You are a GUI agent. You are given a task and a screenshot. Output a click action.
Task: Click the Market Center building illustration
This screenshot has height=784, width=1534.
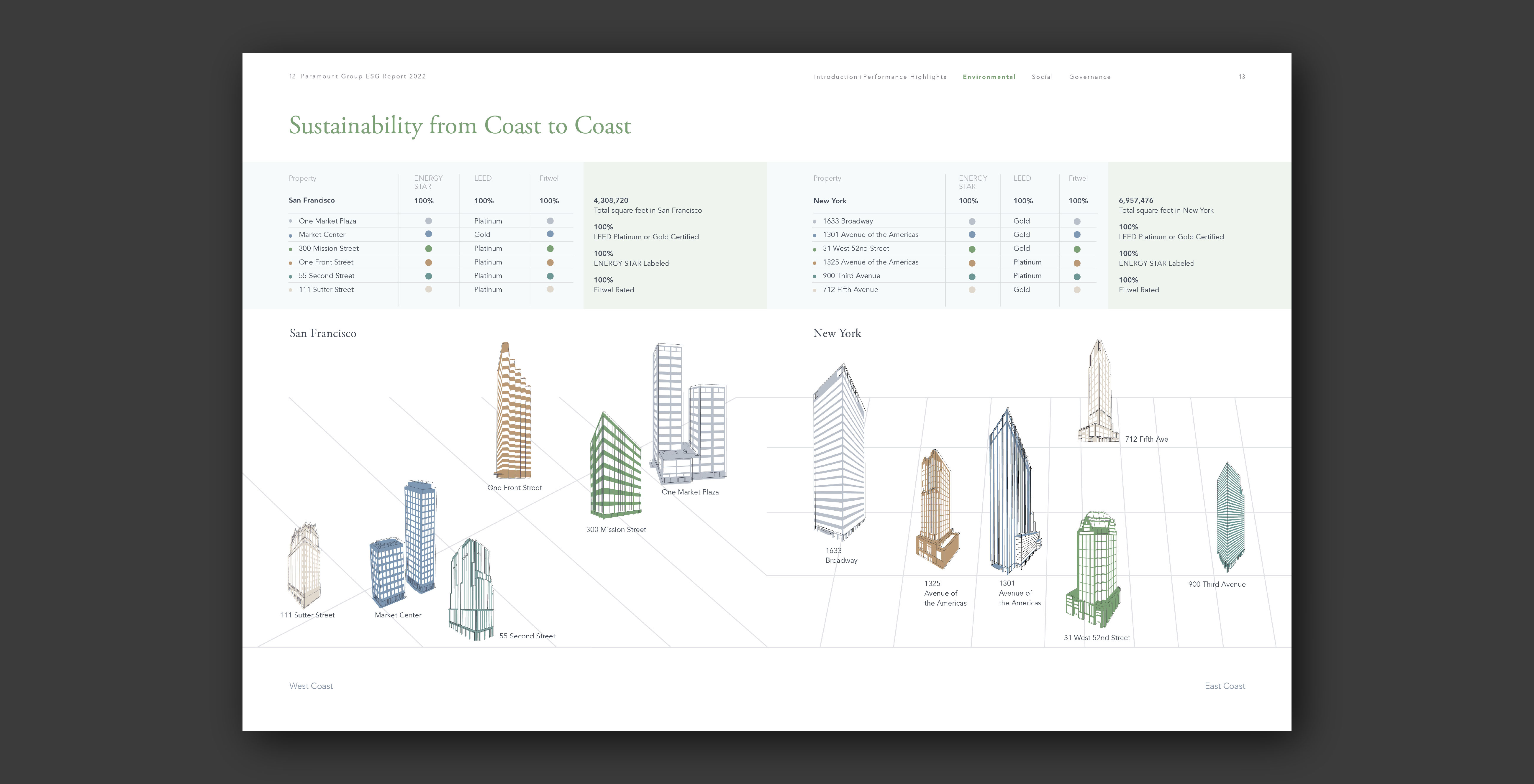403,544
